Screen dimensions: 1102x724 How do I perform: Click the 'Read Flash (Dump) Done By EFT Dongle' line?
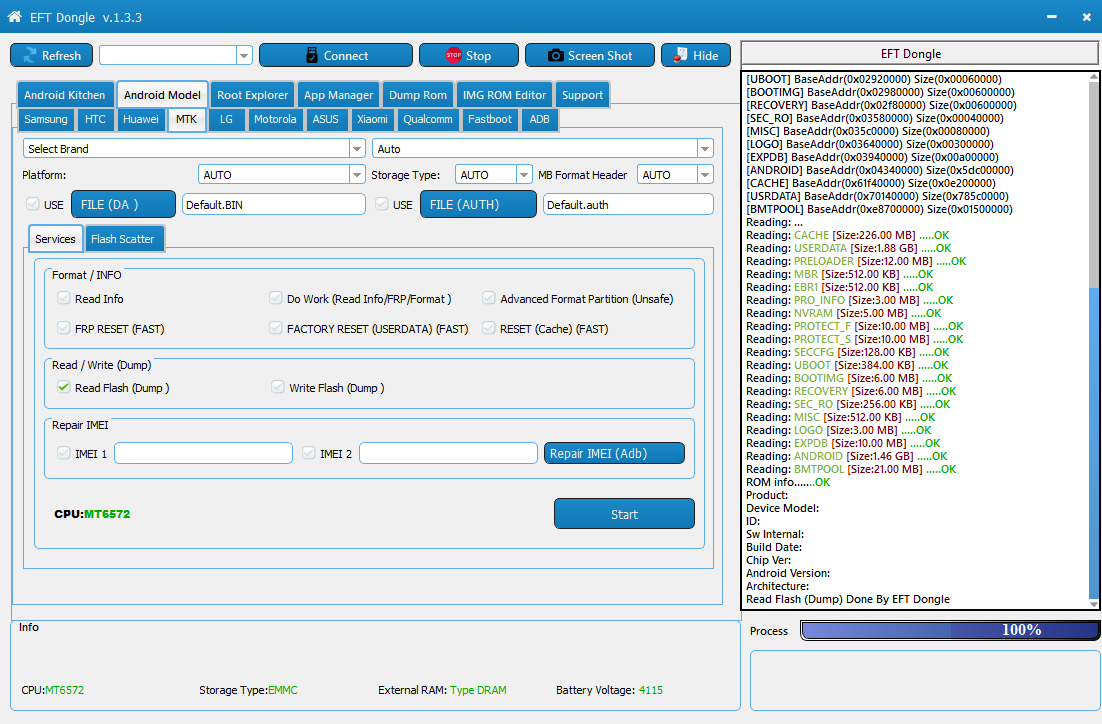(848, 599)
